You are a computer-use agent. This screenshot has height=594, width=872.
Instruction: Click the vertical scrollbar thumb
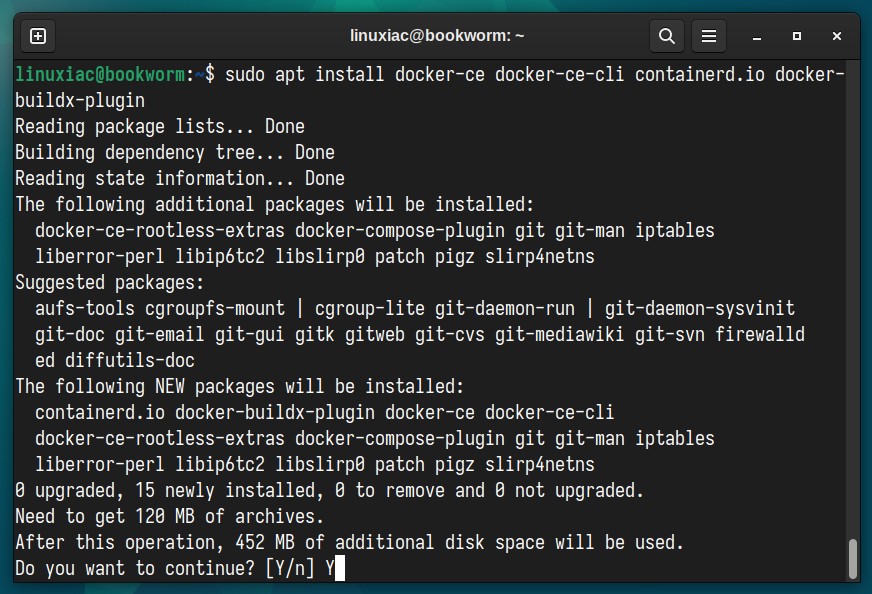tap(853, 559)
